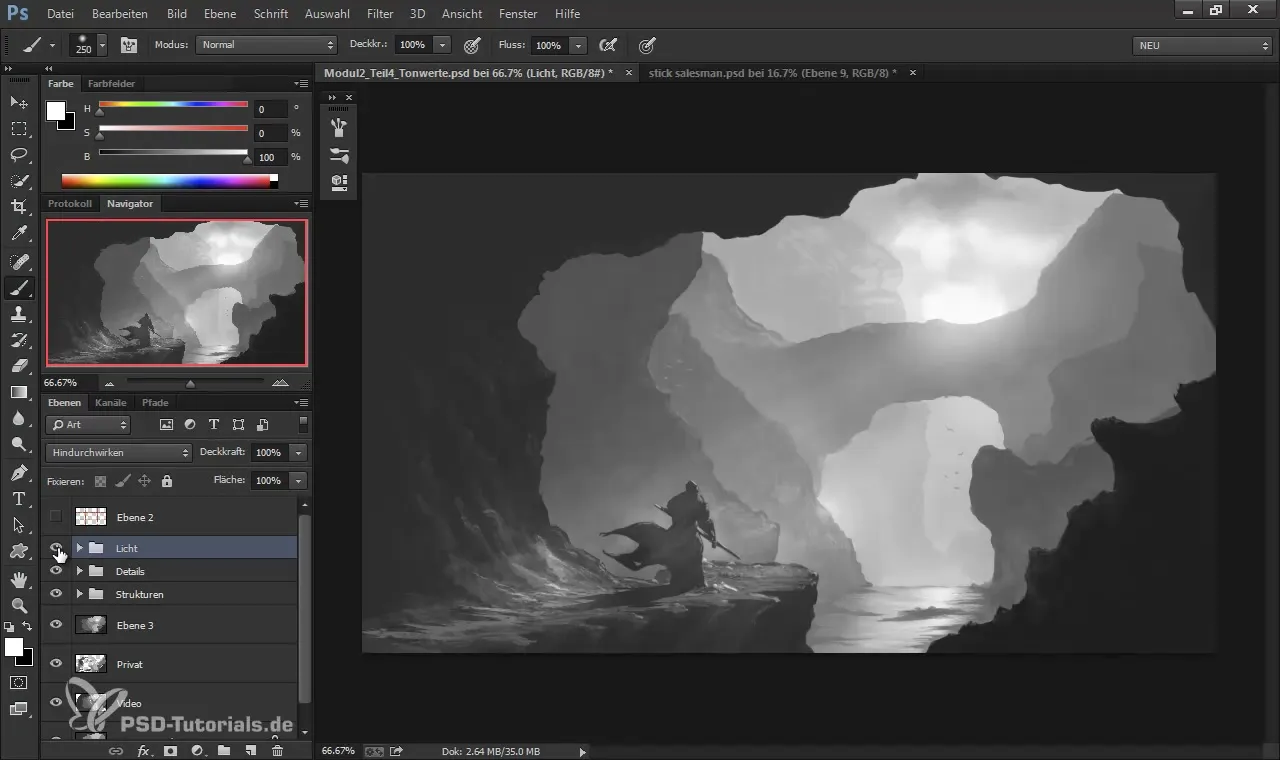Toggle visibility of the Privat layer

(56, 664)
